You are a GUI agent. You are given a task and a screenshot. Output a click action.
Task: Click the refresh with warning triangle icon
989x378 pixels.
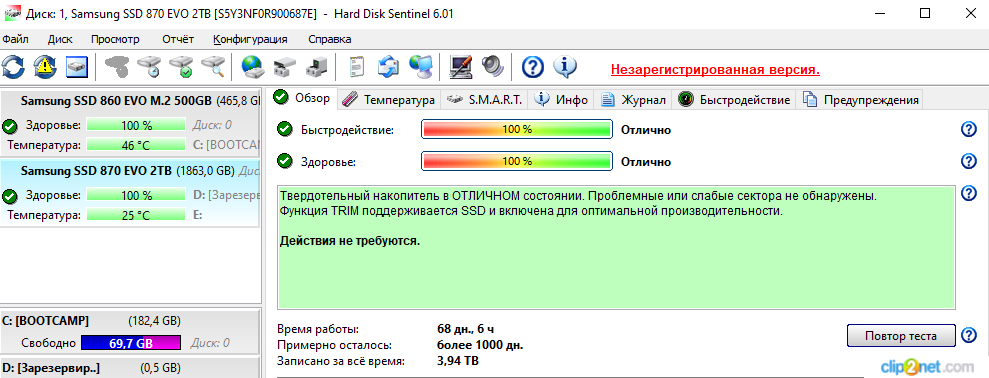point(45,66)
